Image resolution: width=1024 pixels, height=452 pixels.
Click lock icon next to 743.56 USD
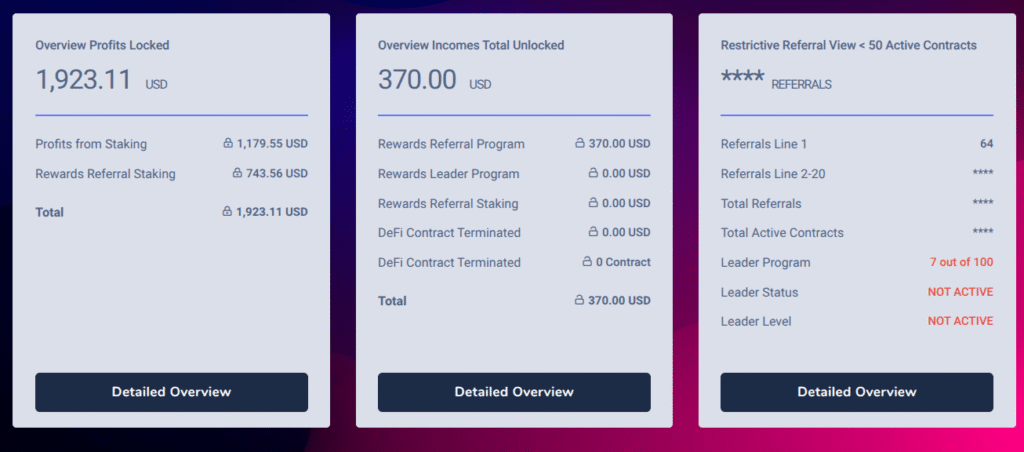coord(238,173)
